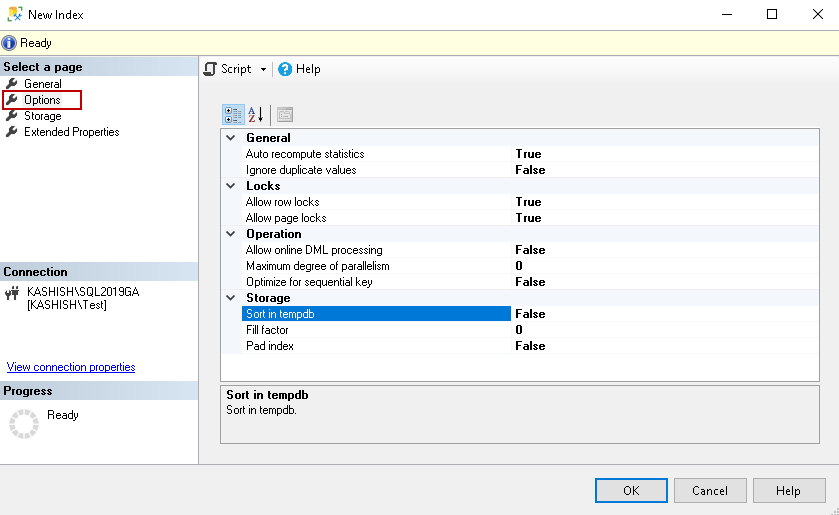Select the Allow row locks value
Image resolution: width=839 pixels, height=515 pixels.
[x=528, y=202]
